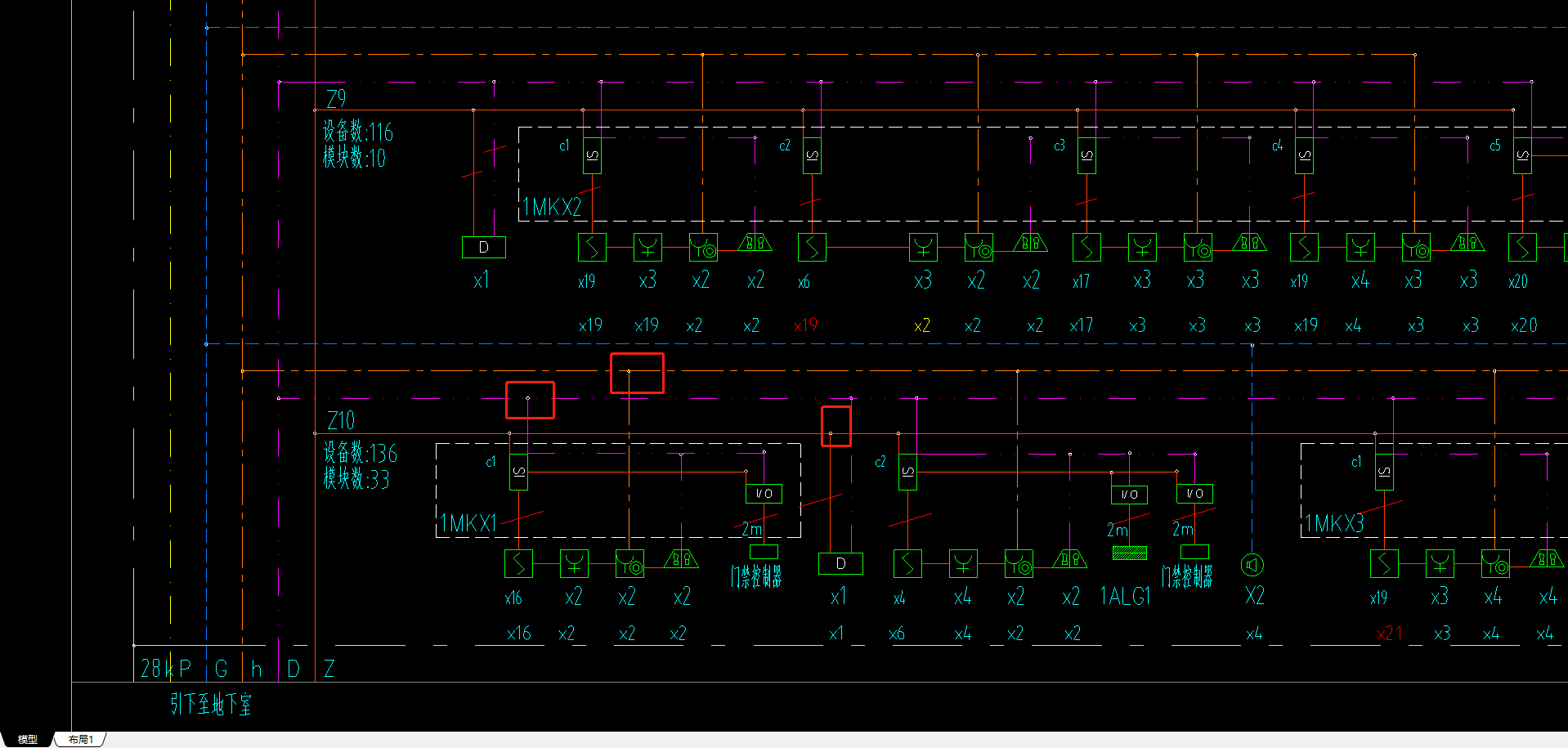Viewport: 1568px width, 748px height.
Task: Click the red x19 count text
Action: pos(805,325)
